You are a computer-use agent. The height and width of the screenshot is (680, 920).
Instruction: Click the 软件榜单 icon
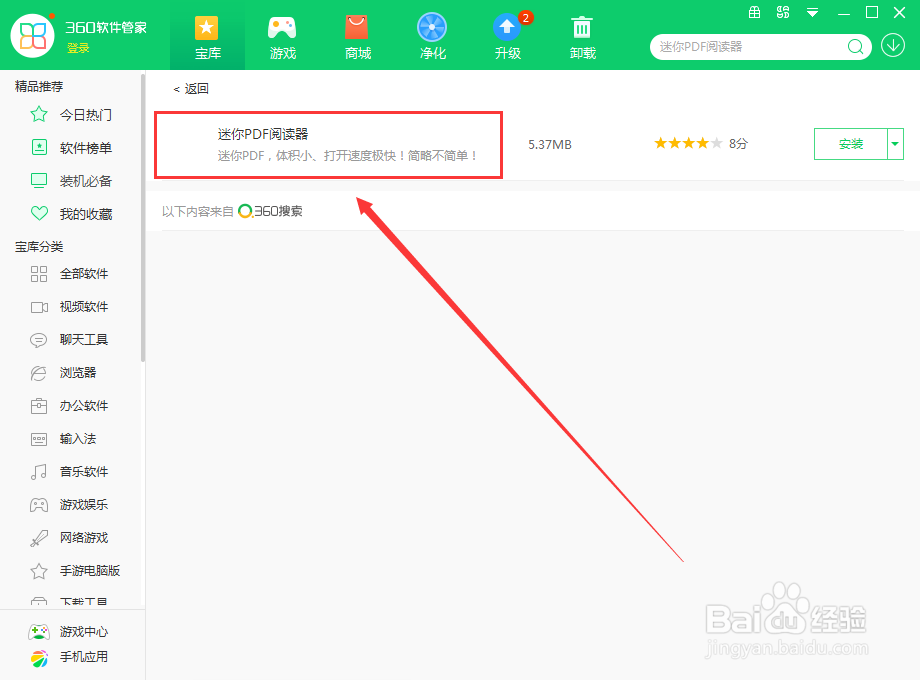(39, 147)
